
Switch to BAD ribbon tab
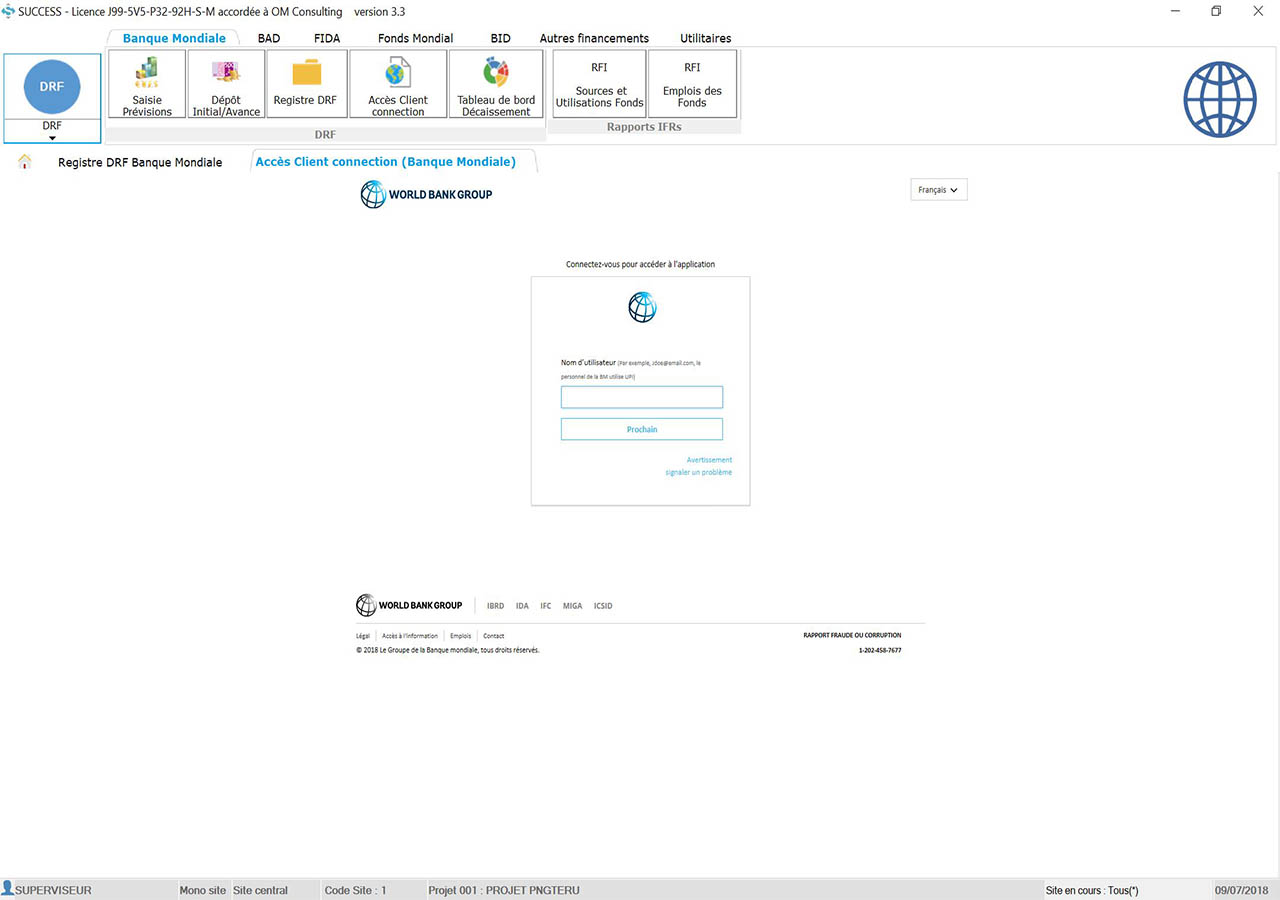click(269, 38)
